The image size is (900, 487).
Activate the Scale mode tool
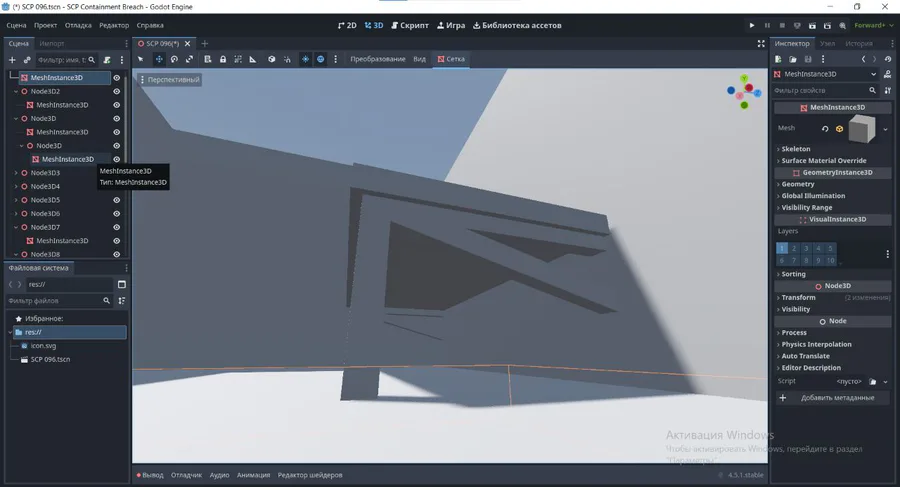189,59
